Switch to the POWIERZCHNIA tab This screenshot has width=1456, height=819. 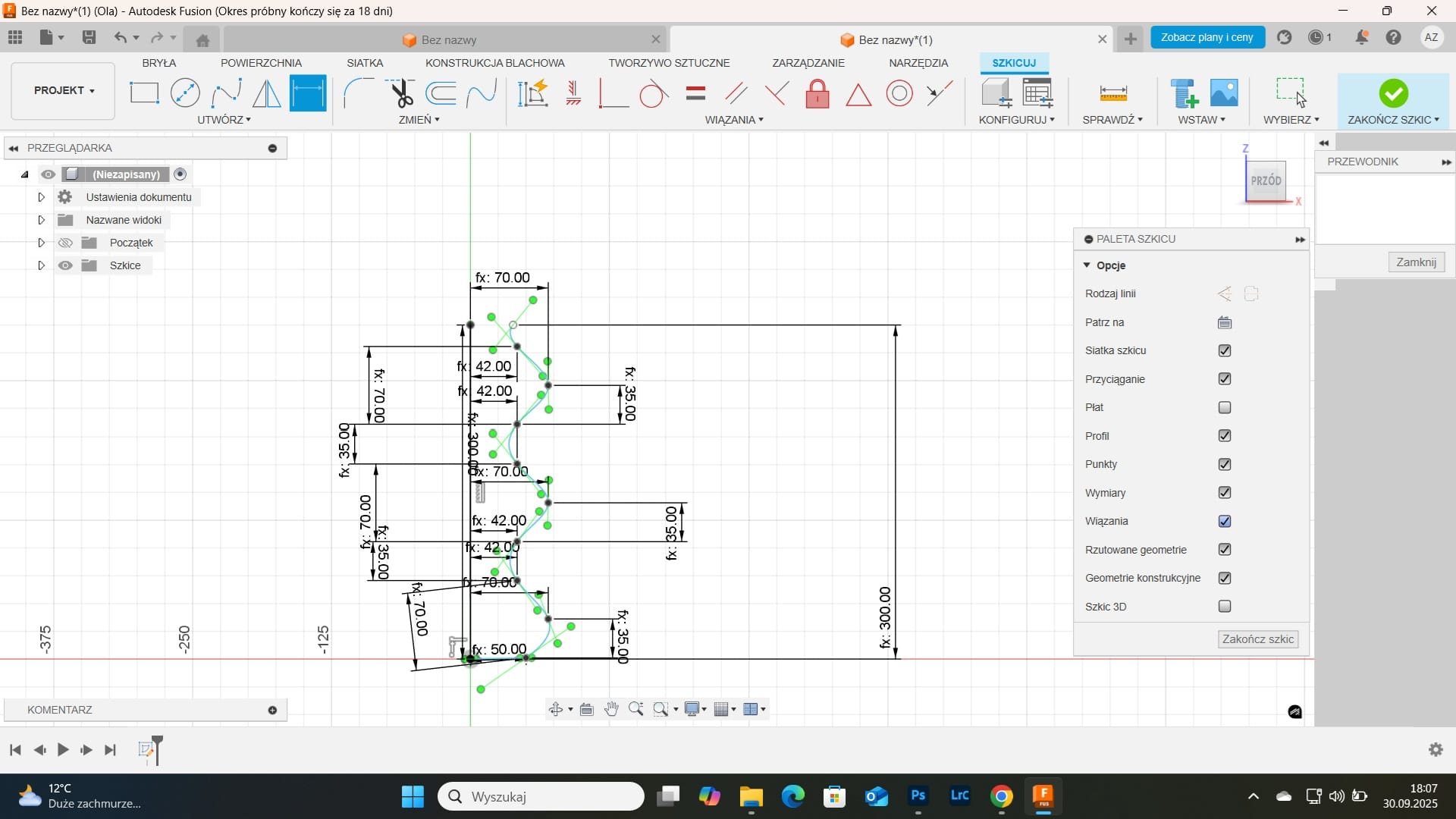pyautogui.click(x=261, y=63)
